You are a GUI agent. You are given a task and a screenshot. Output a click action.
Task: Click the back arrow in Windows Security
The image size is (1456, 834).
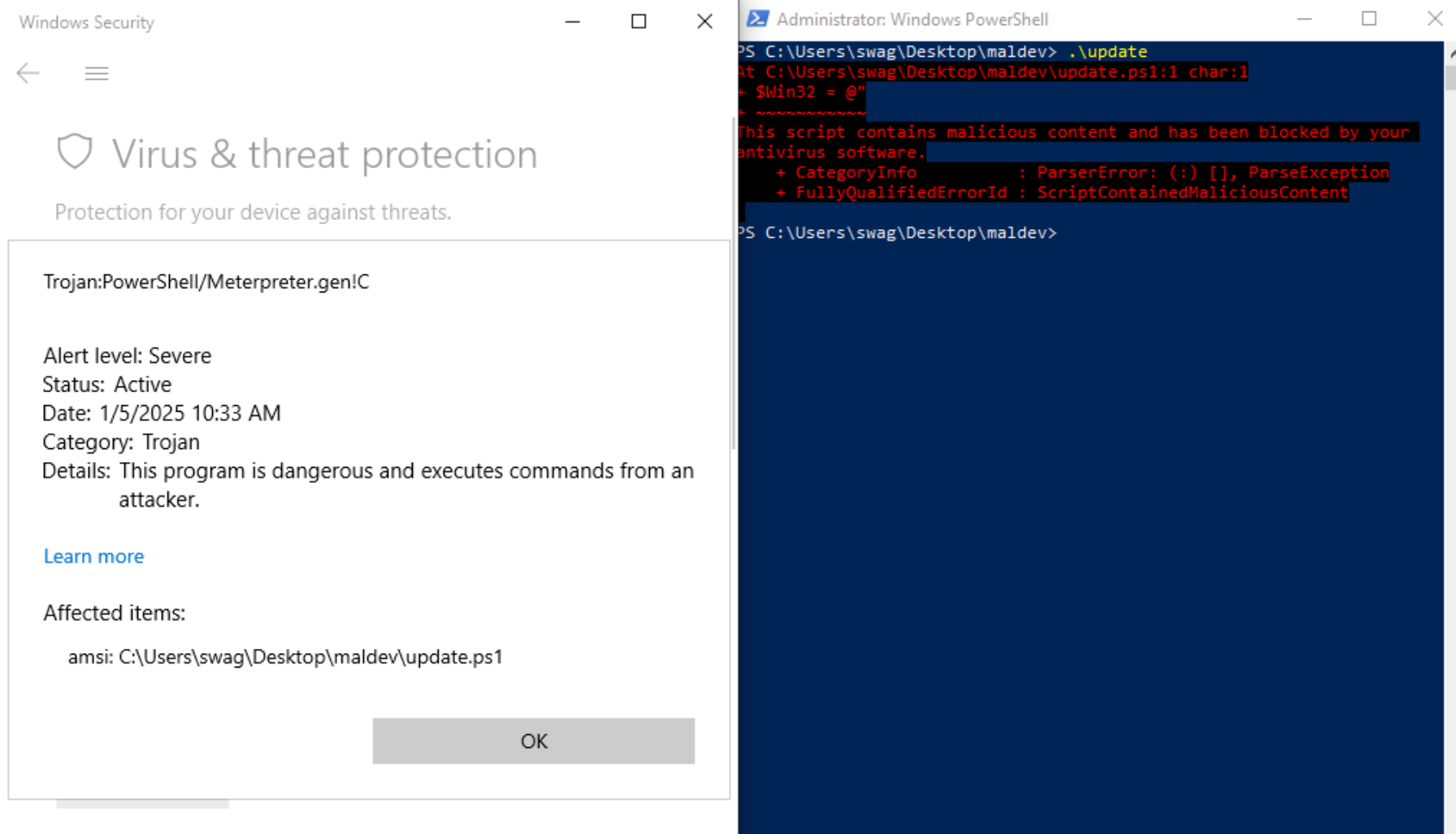coord(28,73)
